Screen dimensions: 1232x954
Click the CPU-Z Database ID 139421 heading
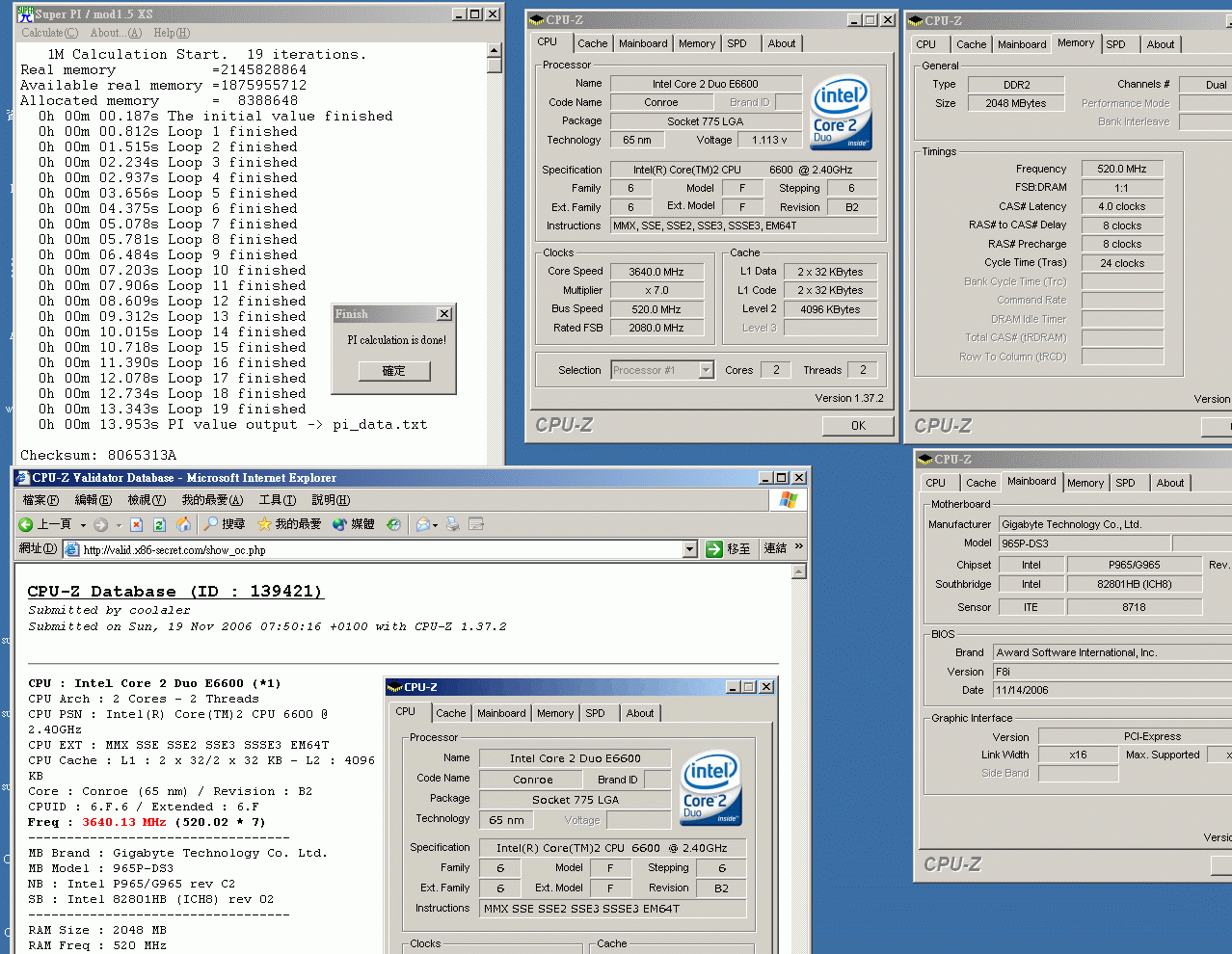pos(175,592)
